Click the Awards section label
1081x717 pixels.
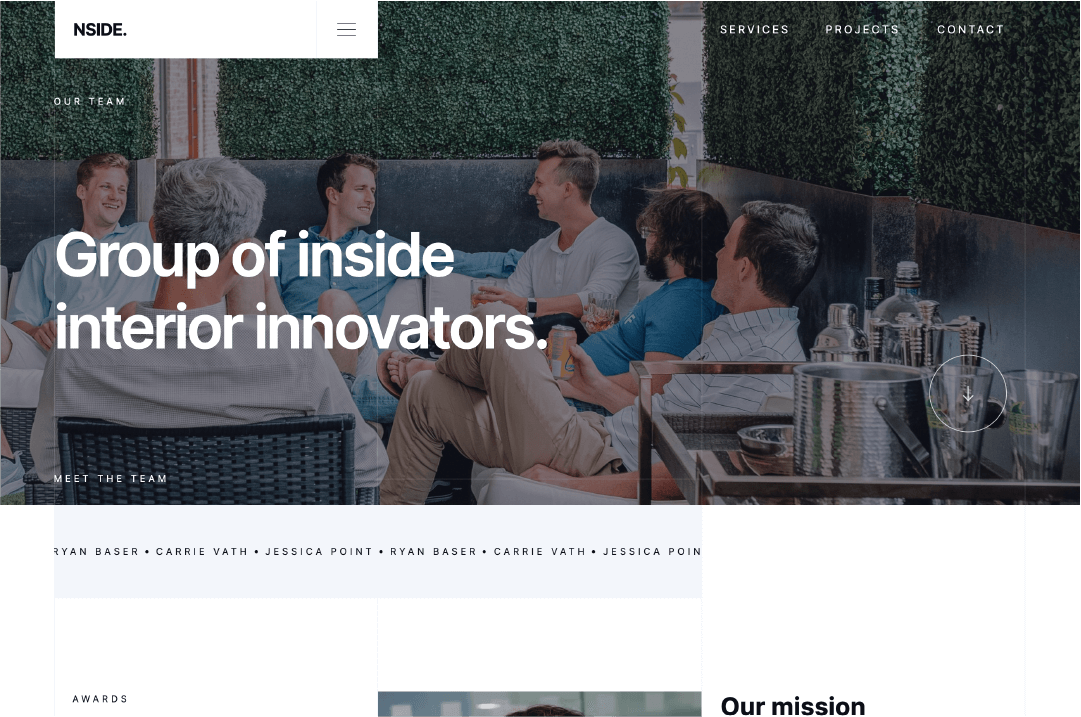(x=100, y=699)
